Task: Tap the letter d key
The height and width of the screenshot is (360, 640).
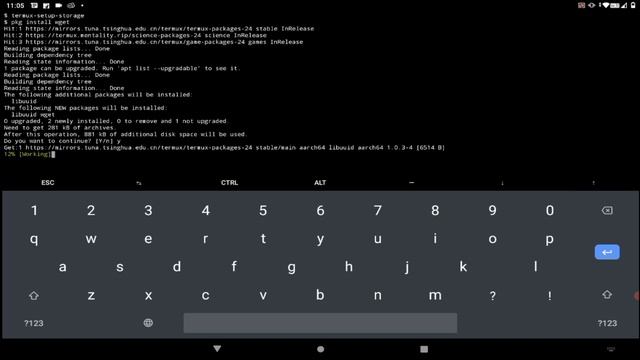Action: [x=177, y=267]
